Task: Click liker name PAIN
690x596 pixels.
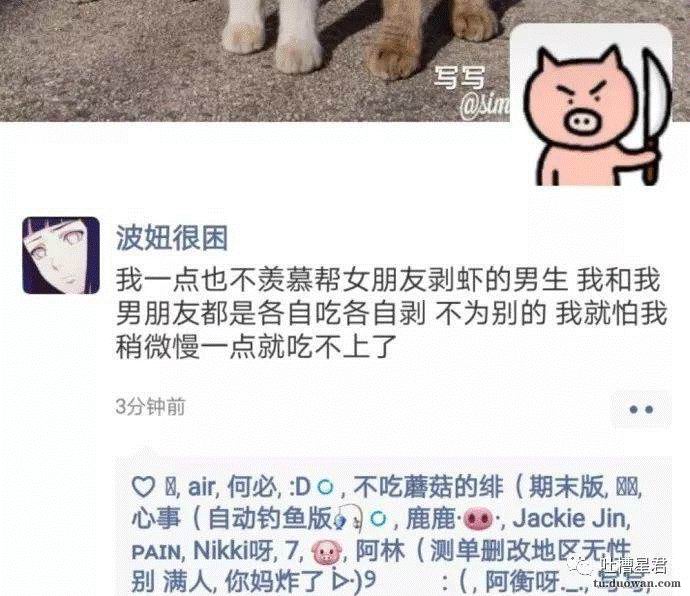Action: [156, 552]
